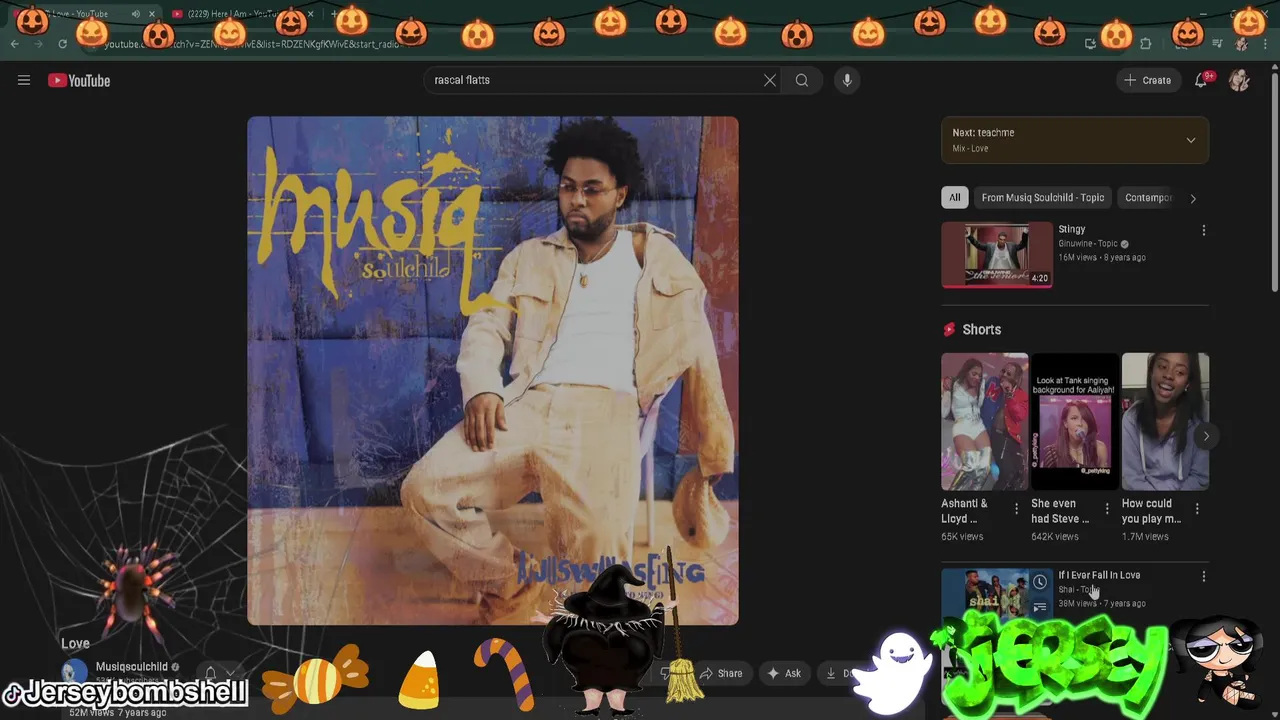This screenshot has height=720, width=1280.
Task: Open options for 'Ashanti & Lloyd' short
Action: [x=1017, y=509]
